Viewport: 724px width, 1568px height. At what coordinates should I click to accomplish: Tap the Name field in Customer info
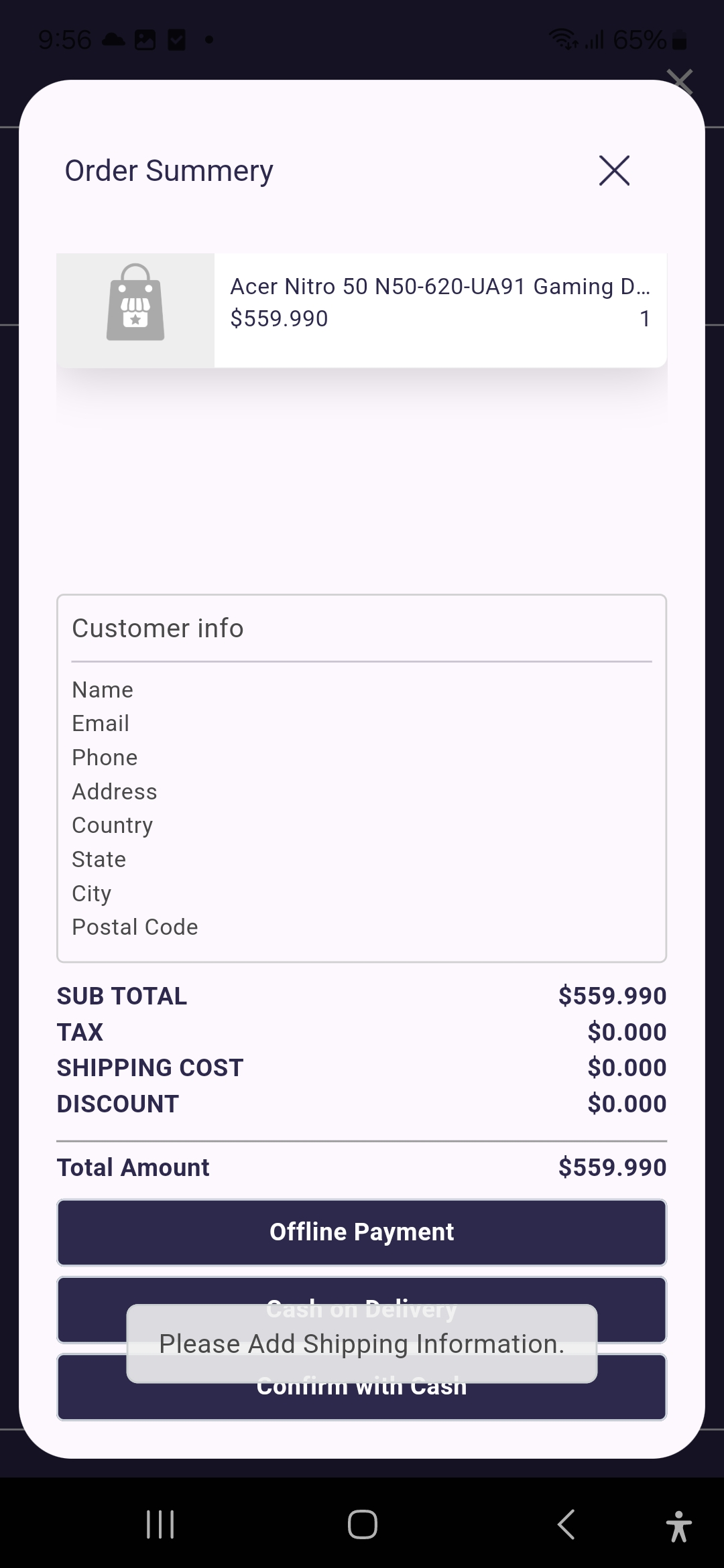pyautogui.click(x=103, y=690)
